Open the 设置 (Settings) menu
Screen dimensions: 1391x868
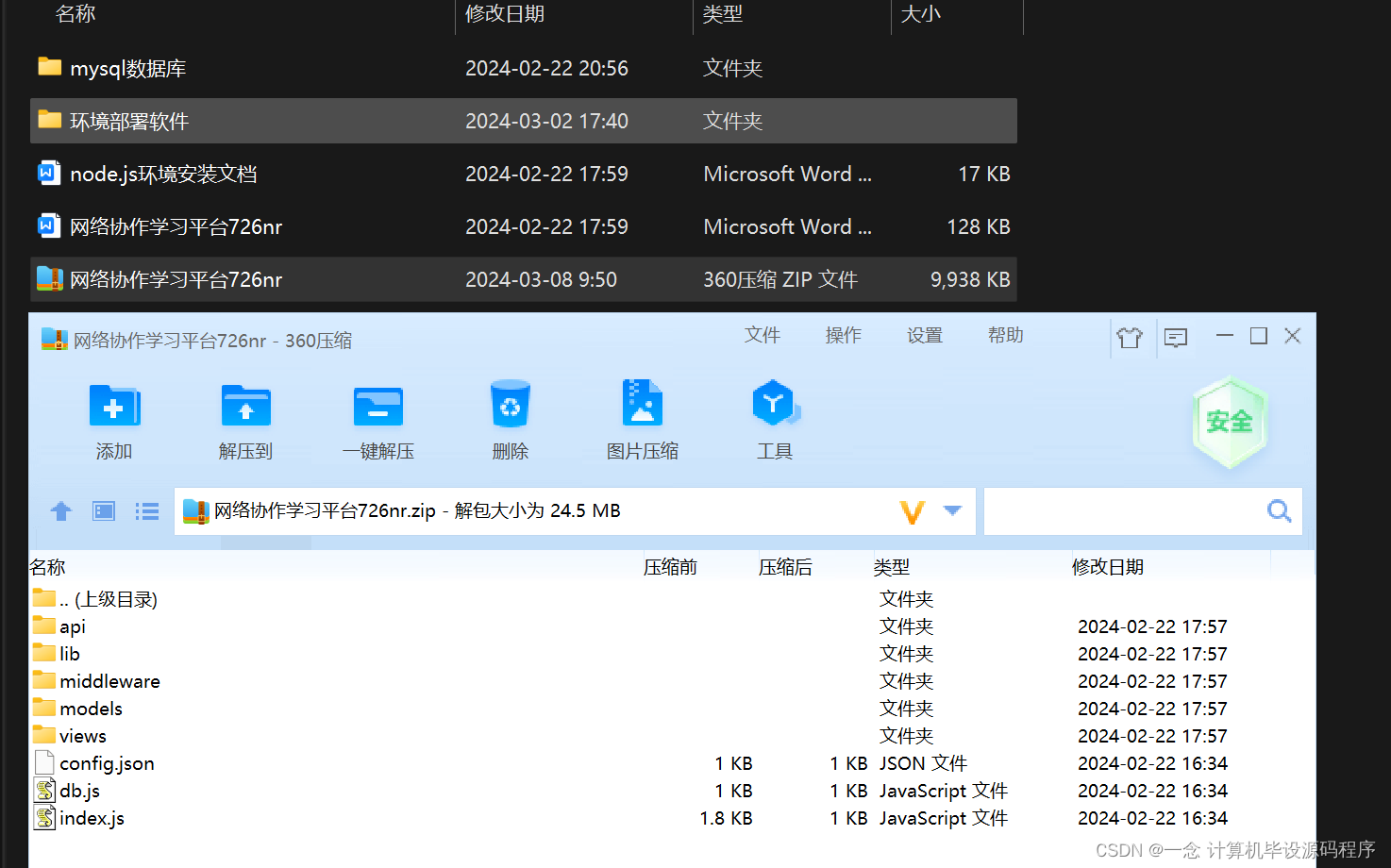(924, 335)
